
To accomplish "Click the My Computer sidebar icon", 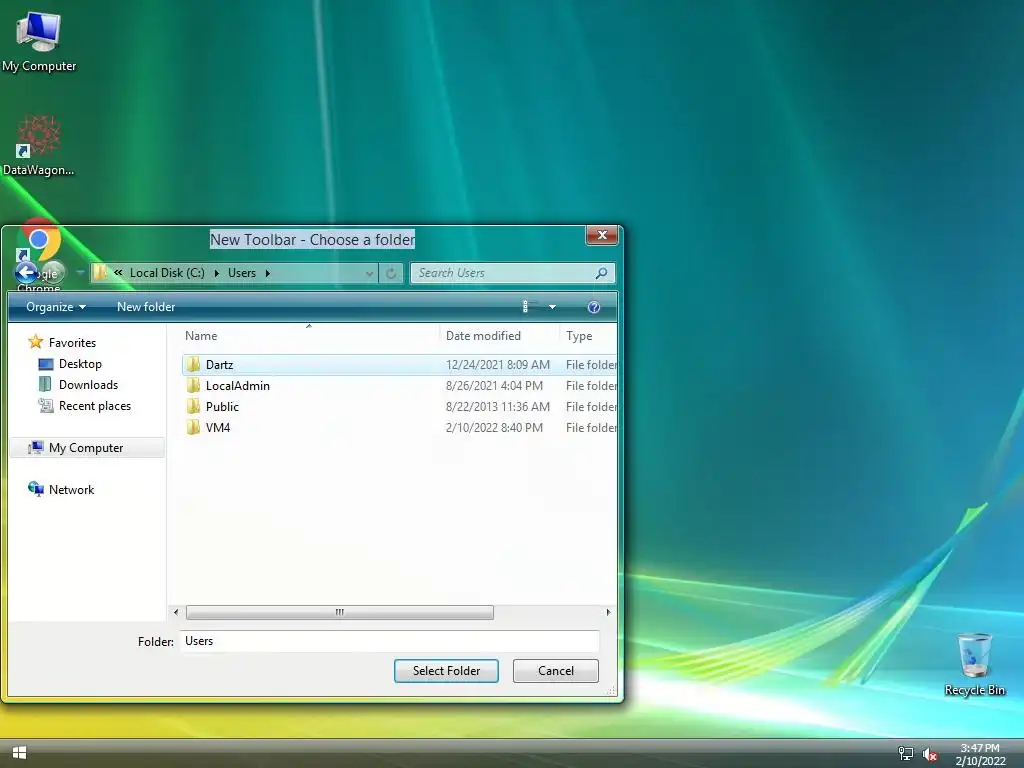I will pyautogui.click(x=35, y=447).
